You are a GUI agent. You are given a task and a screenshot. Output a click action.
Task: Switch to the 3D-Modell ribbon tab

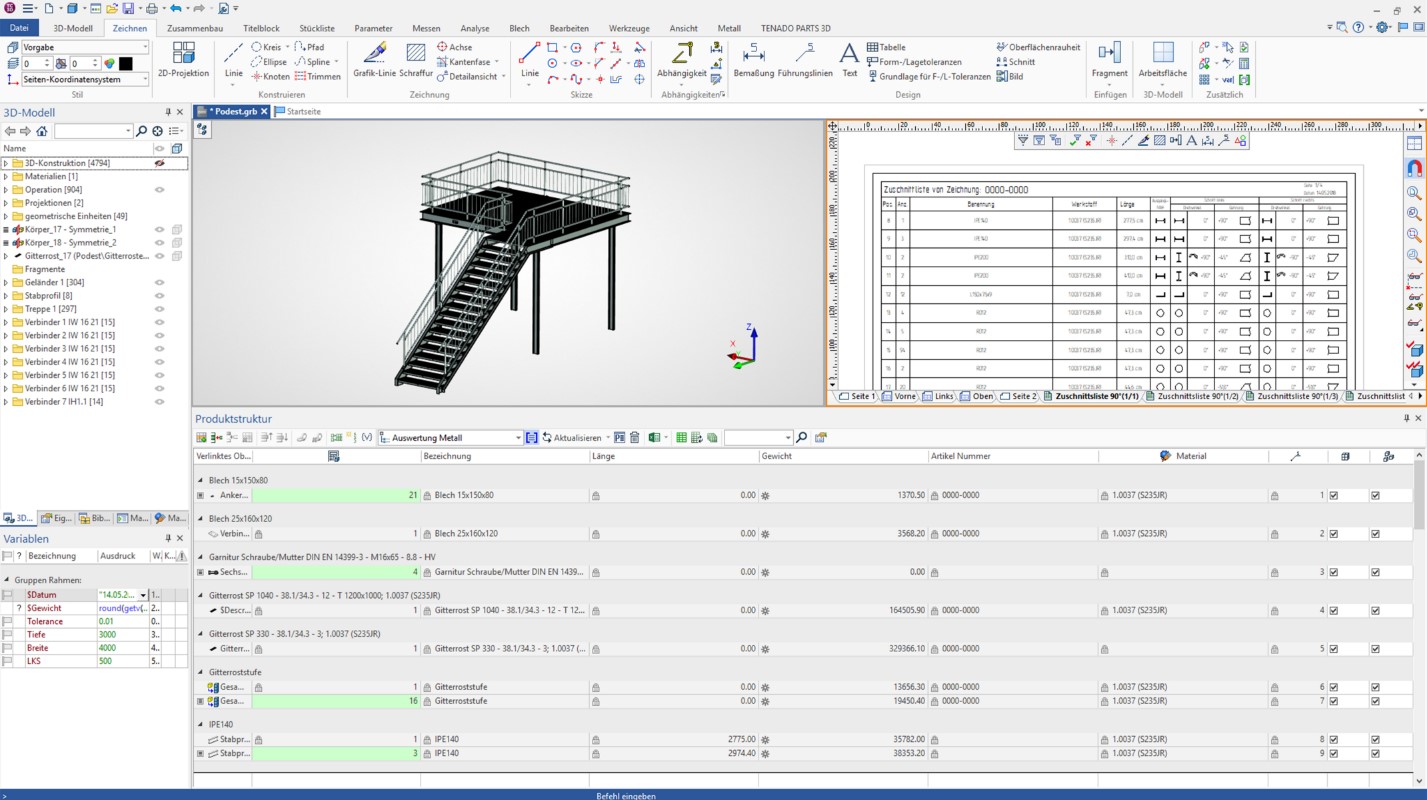(73, 28)
